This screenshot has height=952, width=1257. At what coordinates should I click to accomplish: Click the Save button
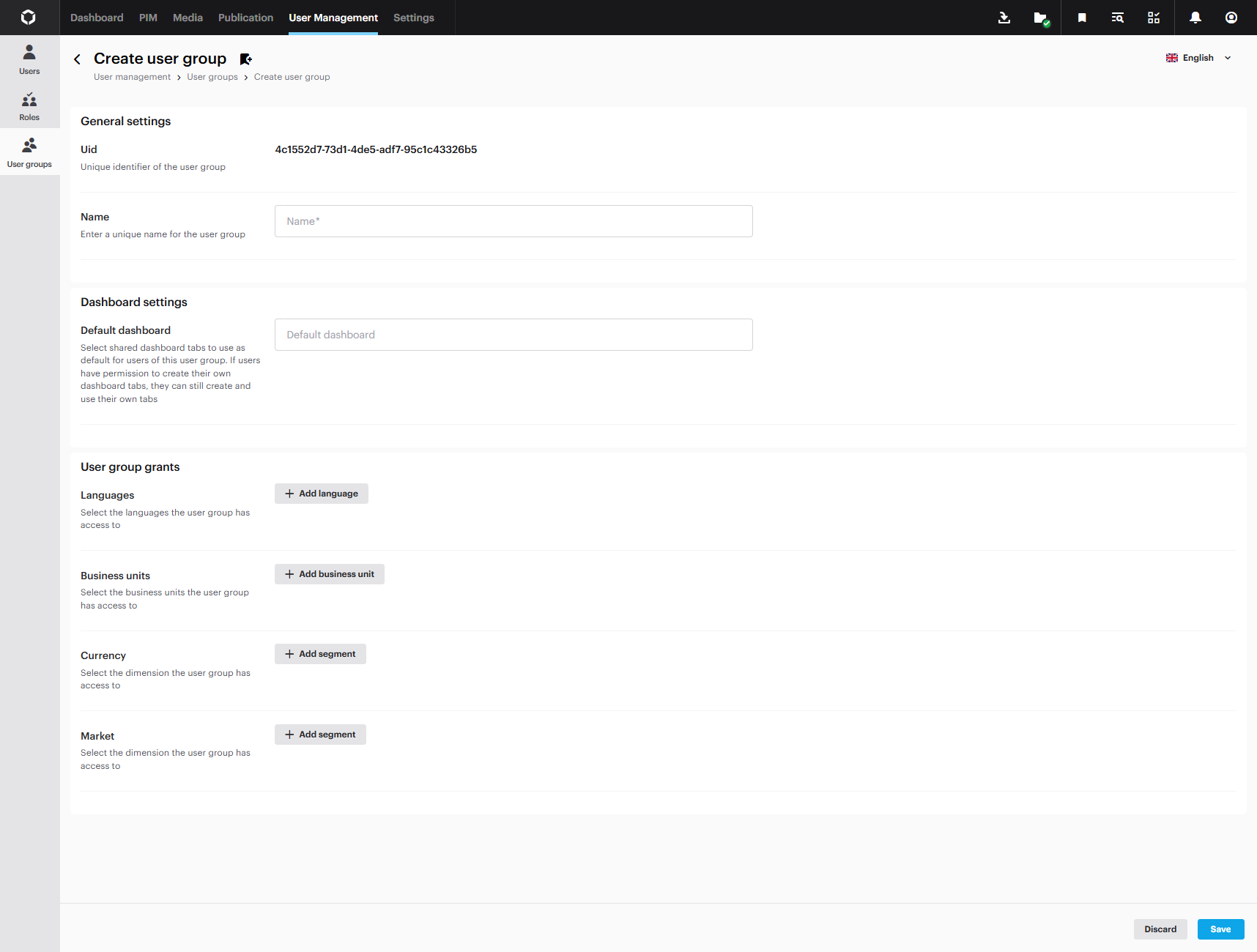click(1220, 929)
